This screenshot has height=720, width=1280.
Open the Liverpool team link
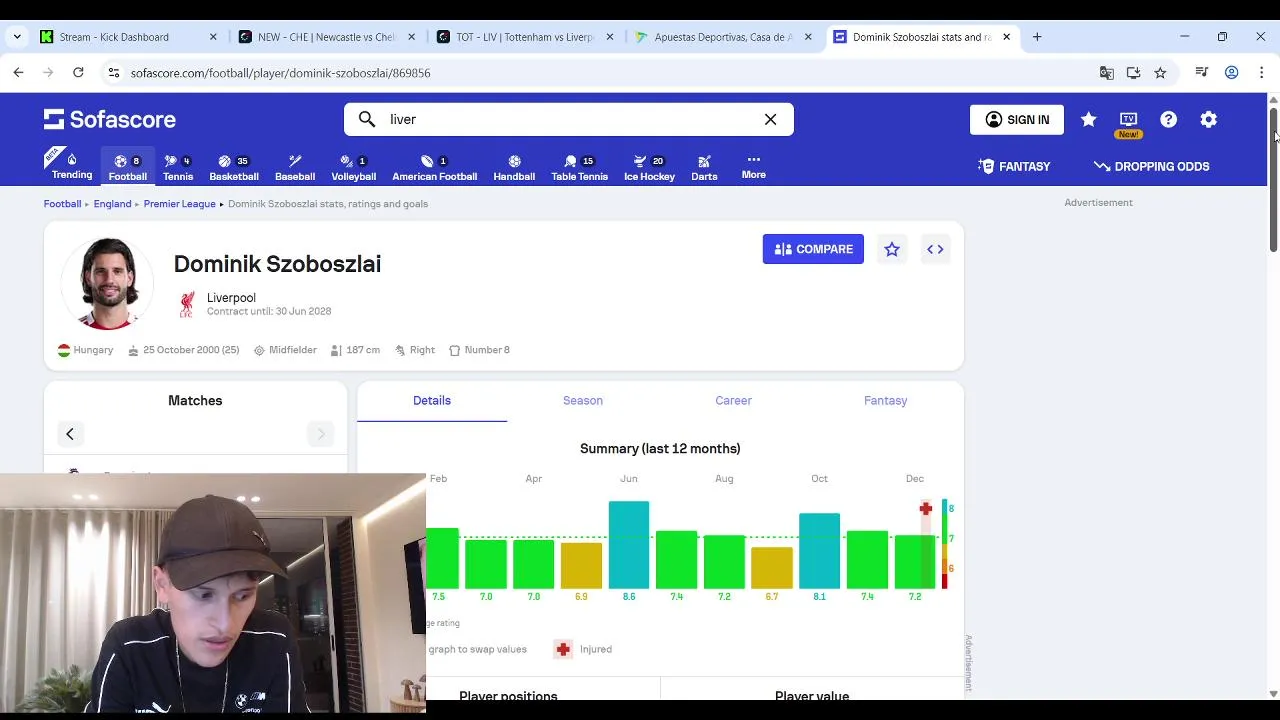(231, 297)
